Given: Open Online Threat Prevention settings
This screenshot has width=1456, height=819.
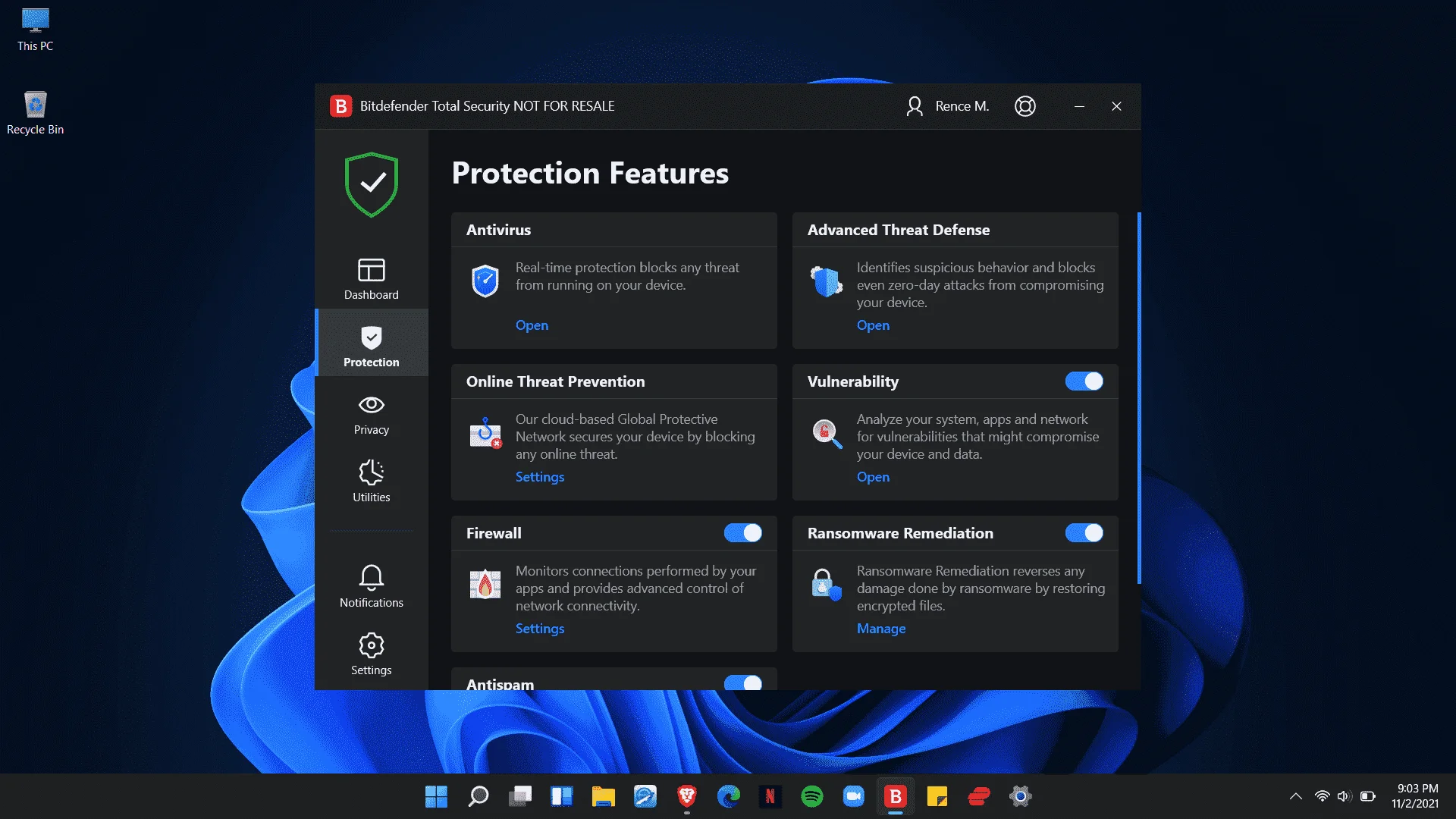Looking at the screenshot, I should pyautogui.click(x=540, y=477).
